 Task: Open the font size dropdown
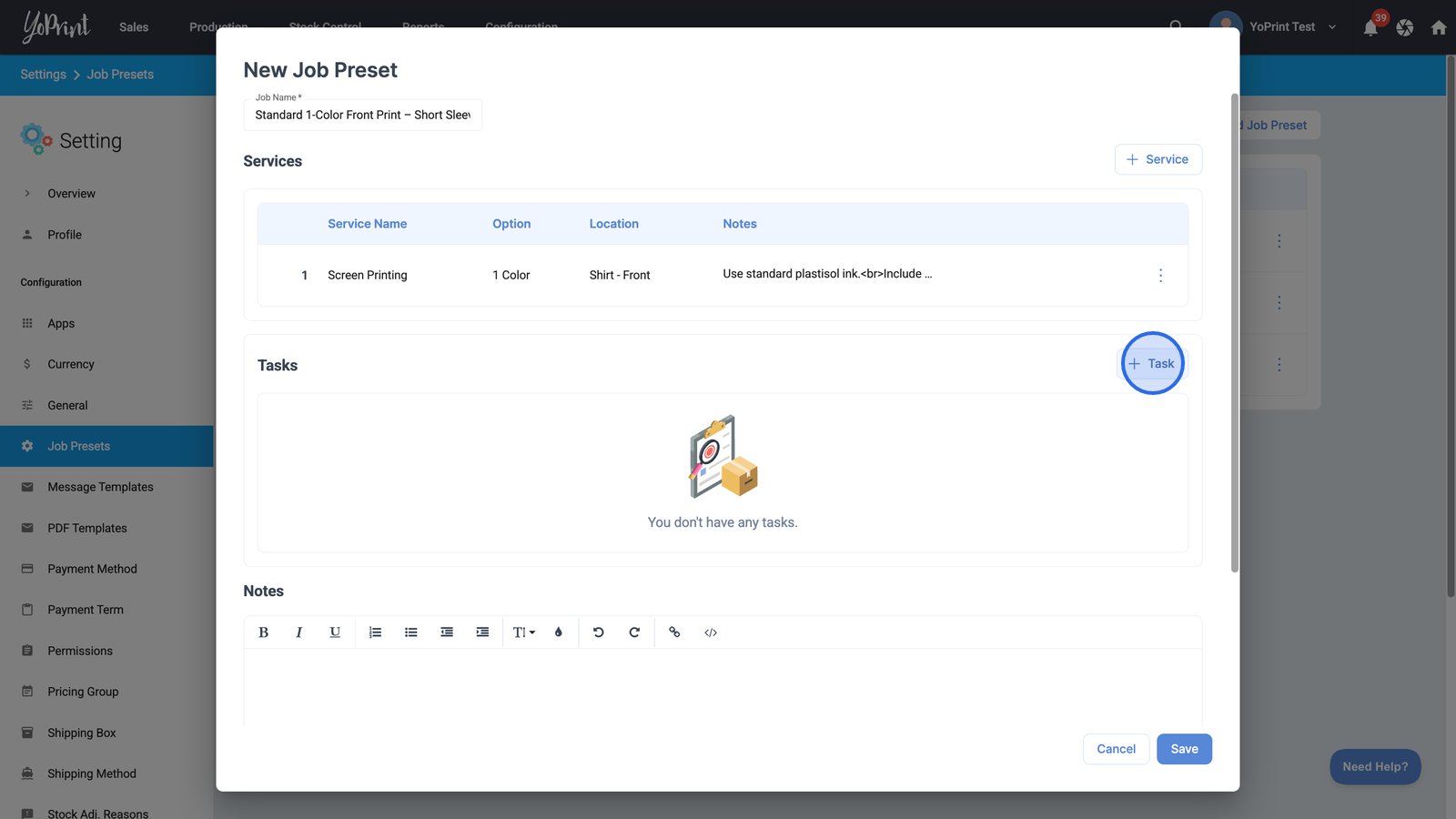pyautogui.click(x=523, y=632)
